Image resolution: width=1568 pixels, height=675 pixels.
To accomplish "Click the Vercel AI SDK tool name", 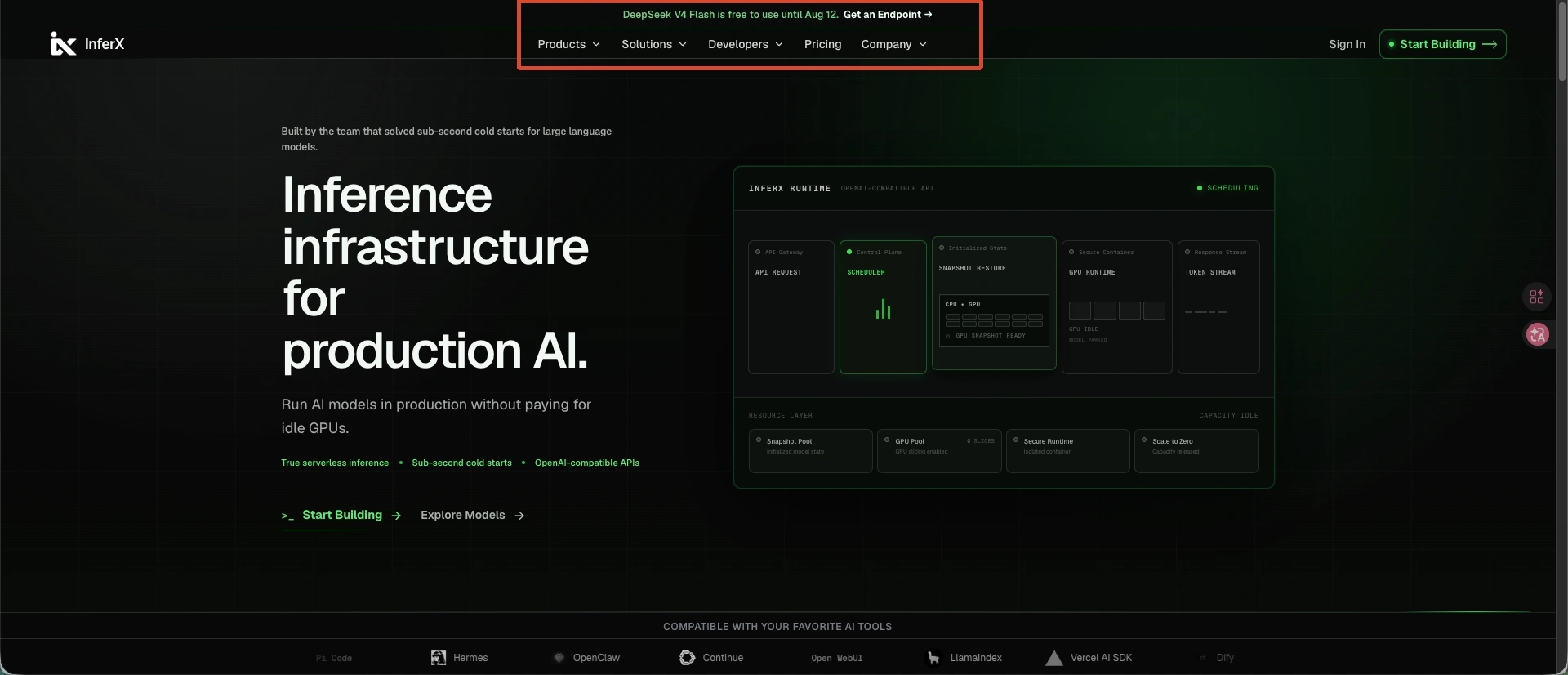I will [1101, 658].
